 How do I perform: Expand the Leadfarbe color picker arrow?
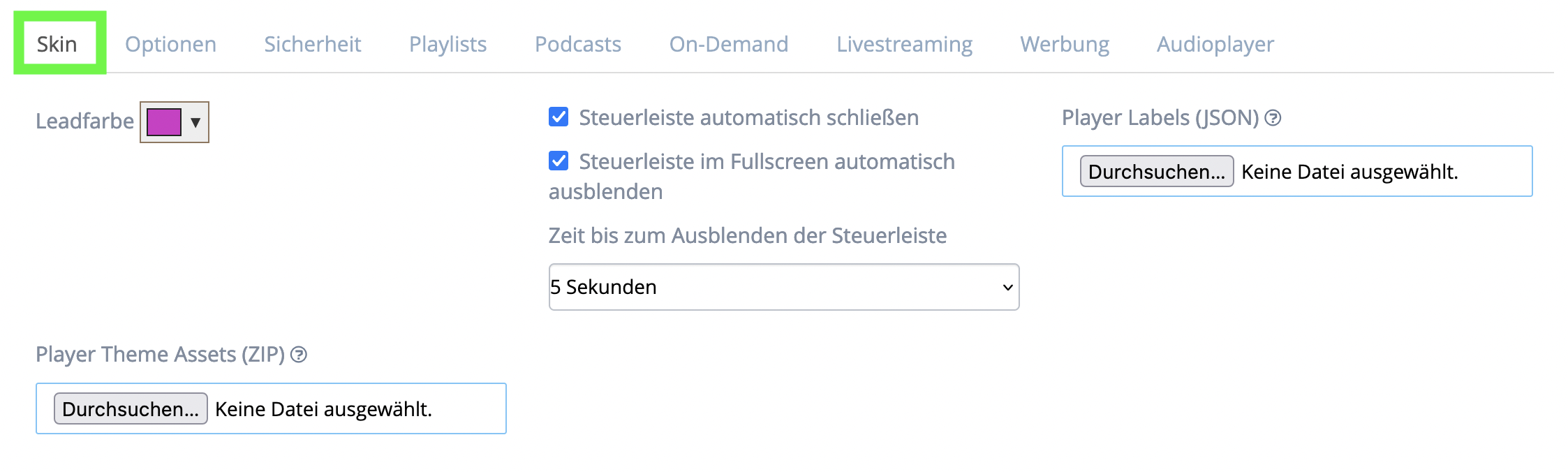pos(195,122)
